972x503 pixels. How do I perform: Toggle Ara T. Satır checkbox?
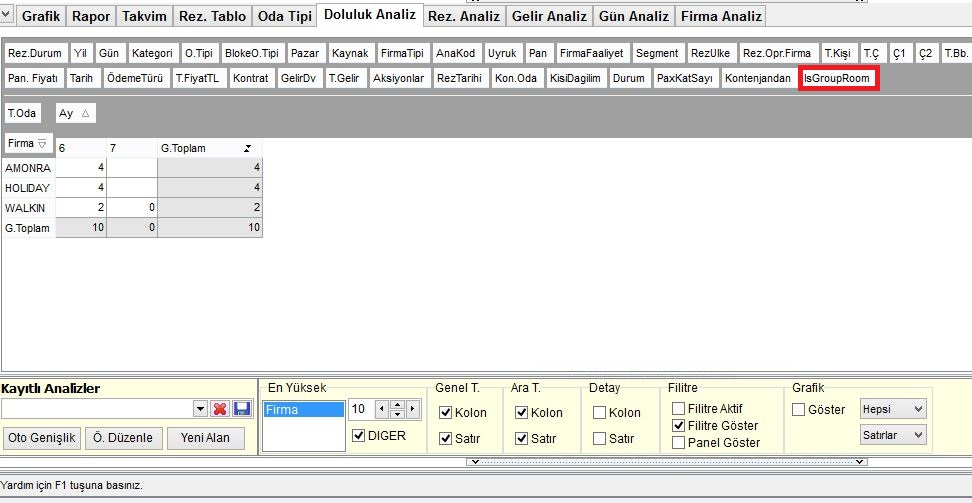(x=521, y=438)
